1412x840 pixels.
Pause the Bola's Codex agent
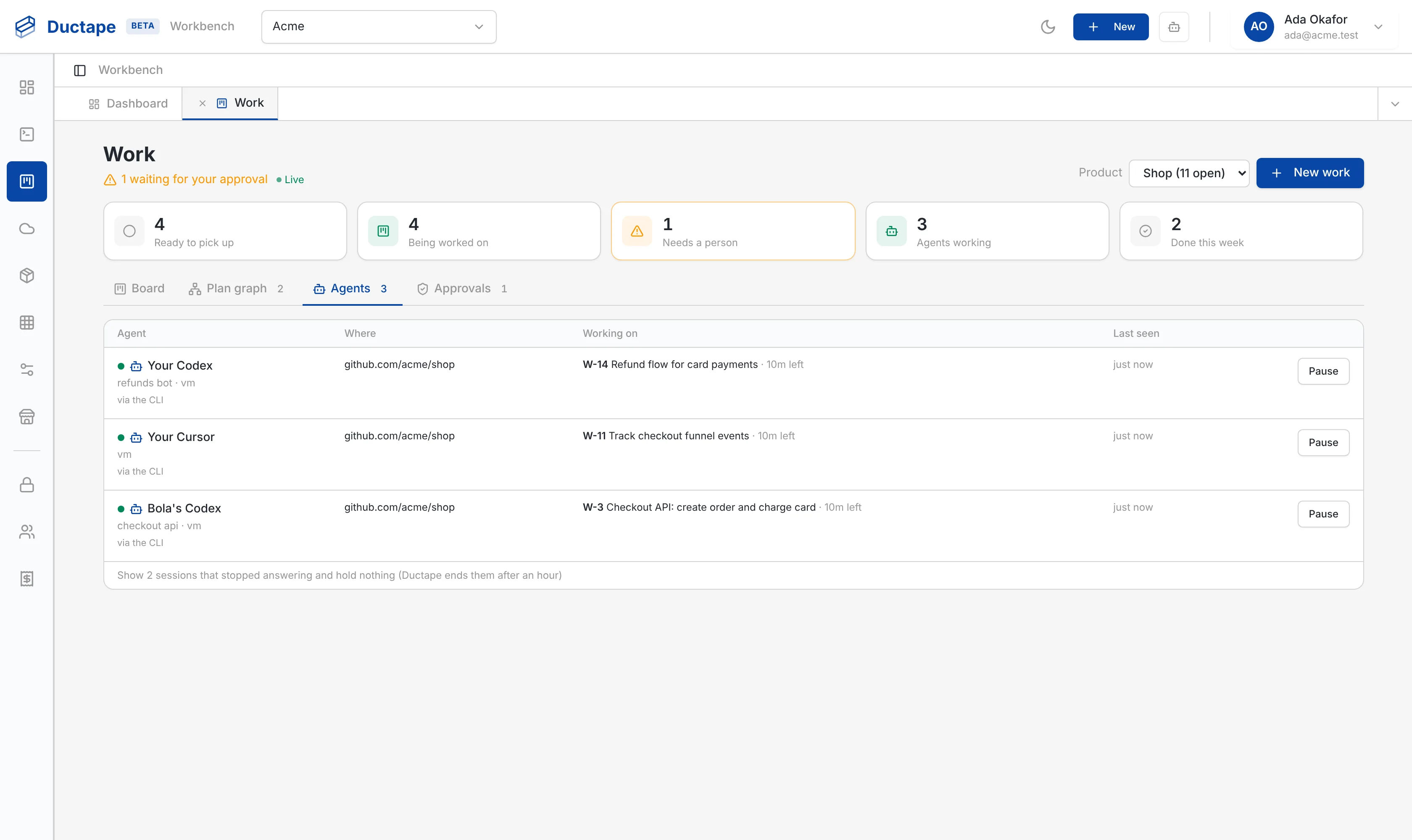click(x=1323, y=514)
